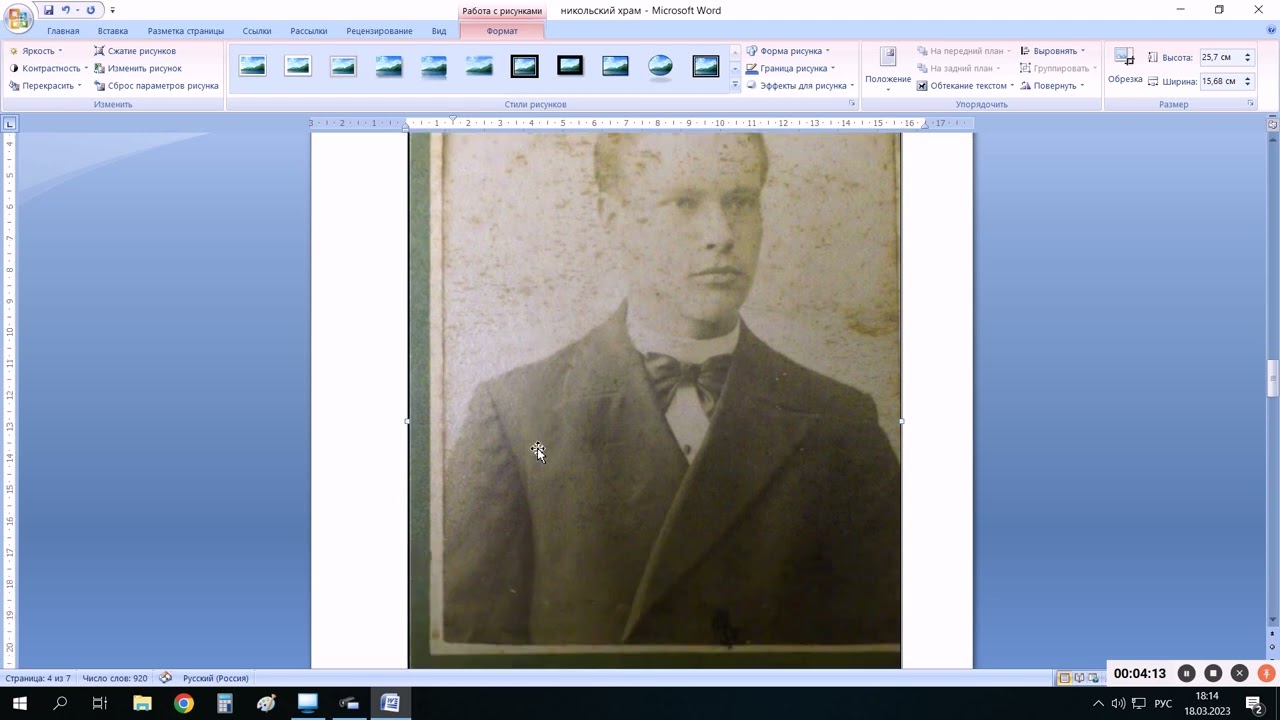
Task: Open Обтекание текстом text wrapping menu
Action: (966, 86)
